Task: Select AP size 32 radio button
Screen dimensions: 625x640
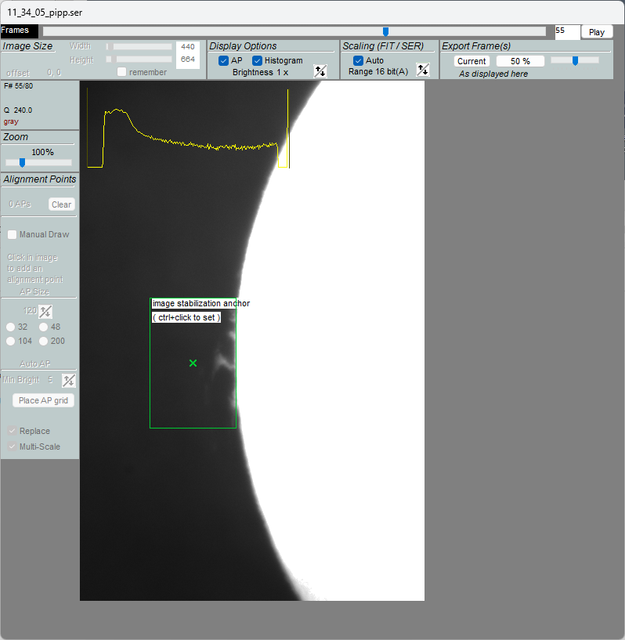Action: pyautogui.click(x=11, y=327)
